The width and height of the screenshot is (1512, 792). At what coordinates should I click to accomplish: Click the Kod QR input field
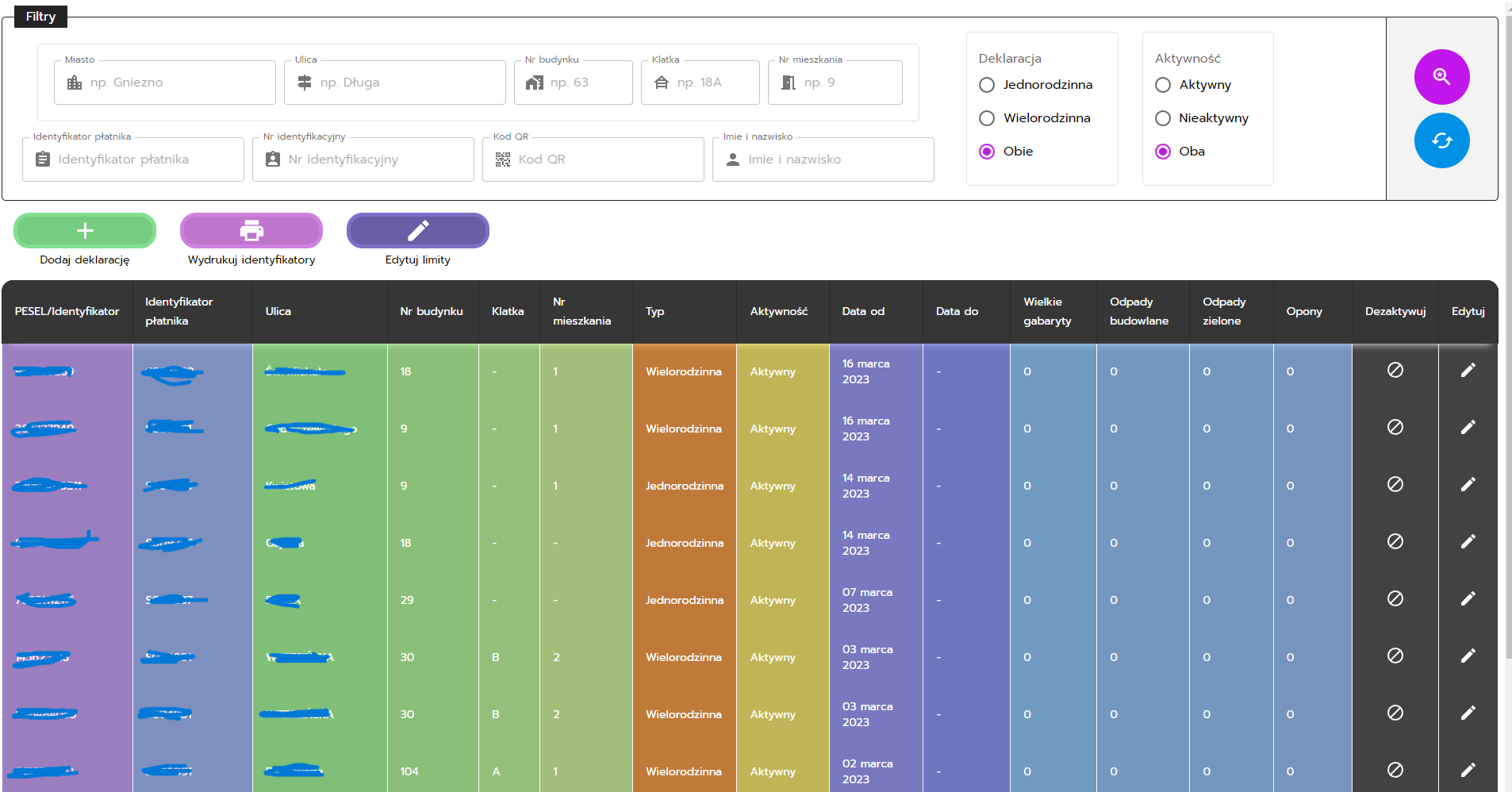(x=593, y=160)
